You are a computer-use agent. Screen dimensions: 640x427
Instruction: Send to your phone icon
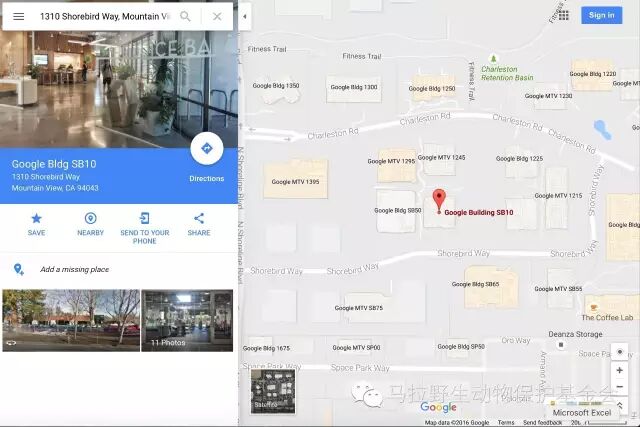pyautogui.click(x=144, y=218)
